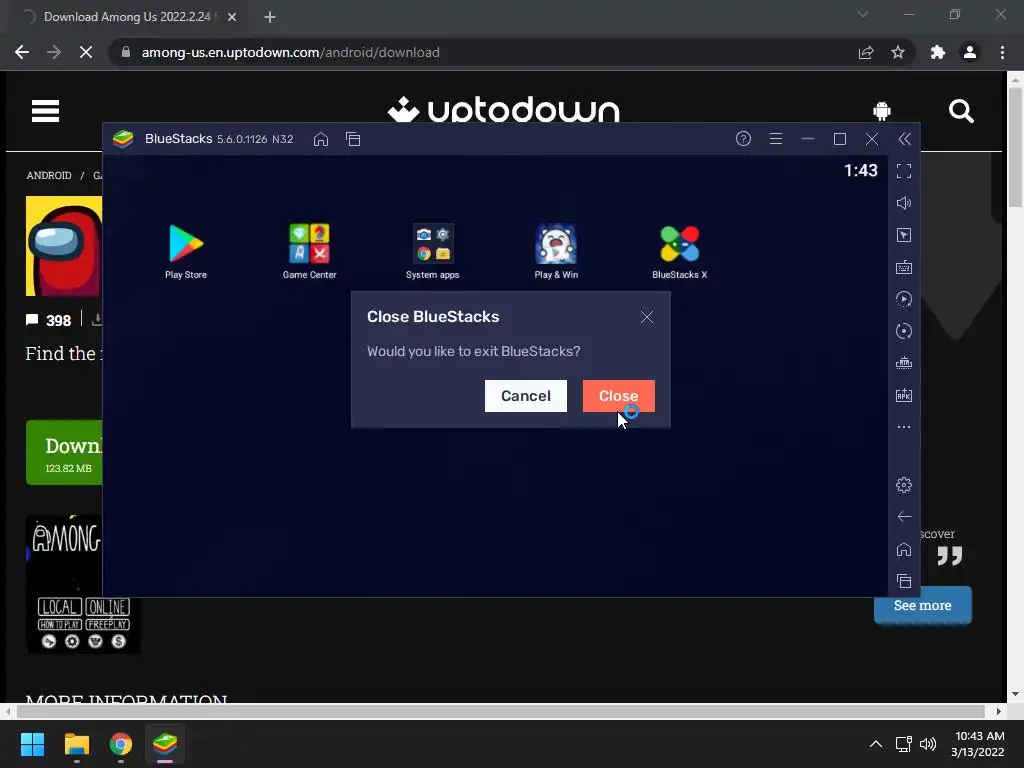Click the back arrow in BlueStacks sidebar

(x=904, y=517)
